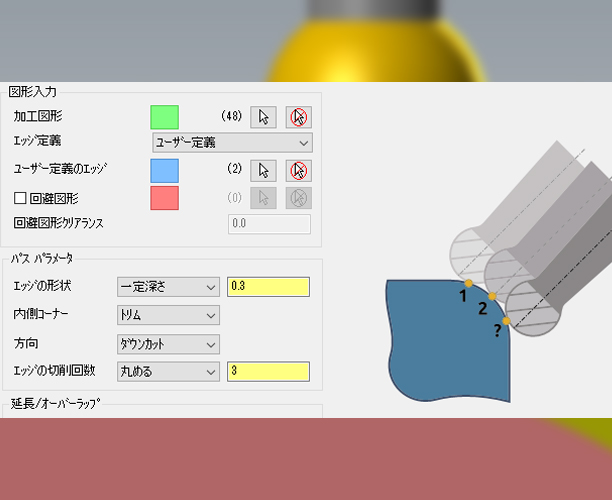Expand the エッジの切削回数 dropdown showing 丸める
Screen dimensions: 612x500
point(167,372)
